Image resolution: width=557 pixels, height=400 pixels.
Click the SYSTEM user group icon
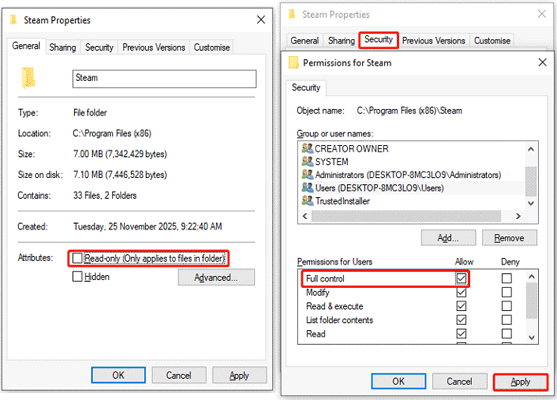[x=307, y=161]
